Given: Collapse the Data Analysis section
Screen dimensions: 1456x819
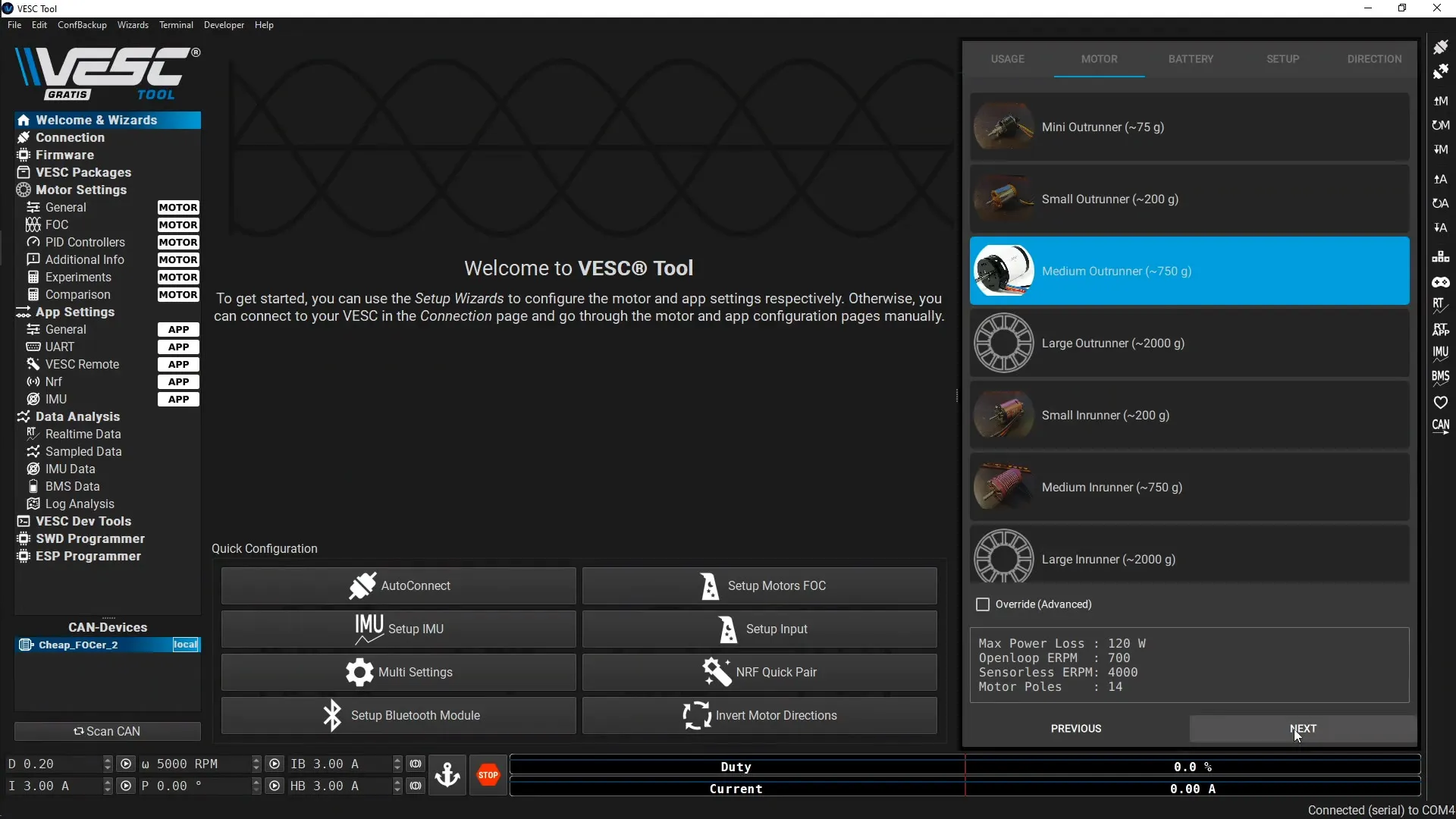Looking at the screenshot, I should 75,416.
